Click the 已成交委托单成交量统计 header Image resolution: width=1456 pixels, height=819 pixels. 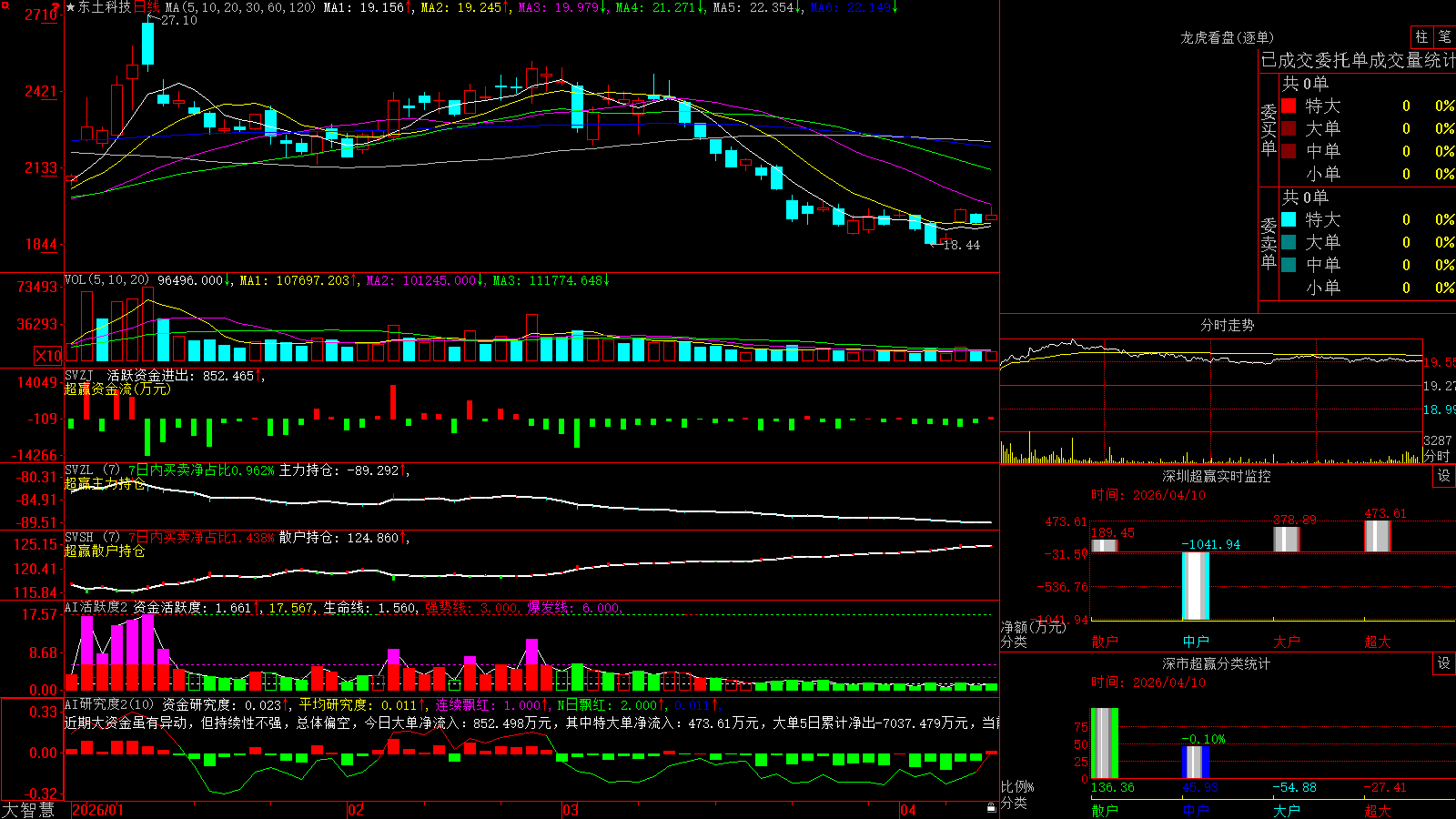pyautogui.click(x=1358, y=60)
